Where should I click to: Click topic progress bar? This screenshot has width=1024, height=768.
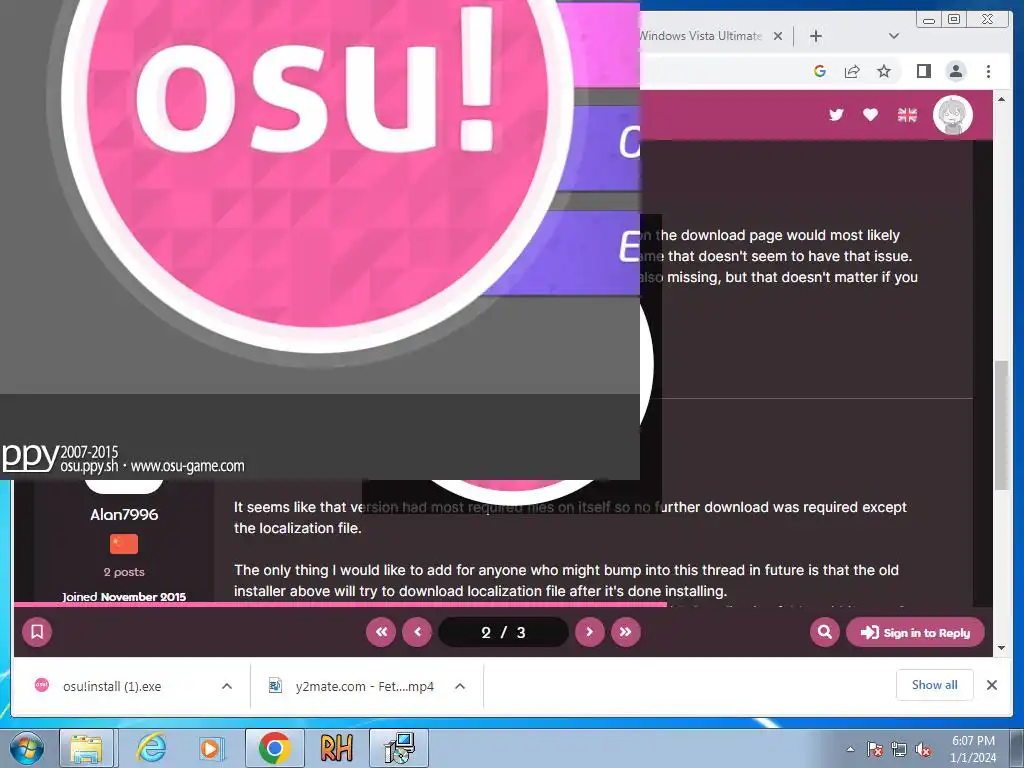503,604
